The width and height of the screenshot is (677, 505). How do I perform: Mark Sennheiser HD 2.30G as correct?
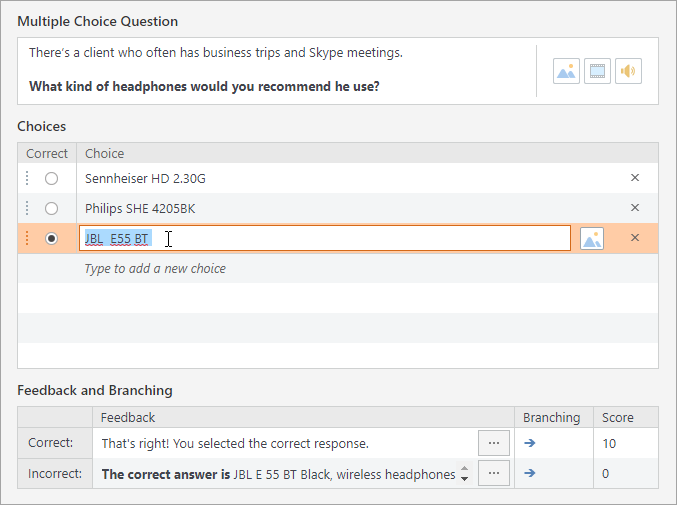52,178
